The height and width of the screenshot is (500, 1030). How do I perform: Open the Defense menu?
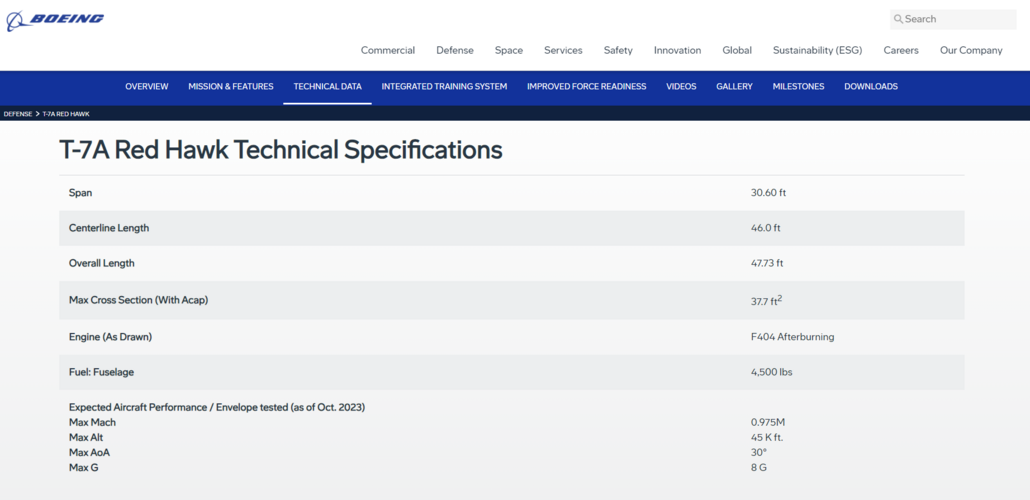[455, 50]
